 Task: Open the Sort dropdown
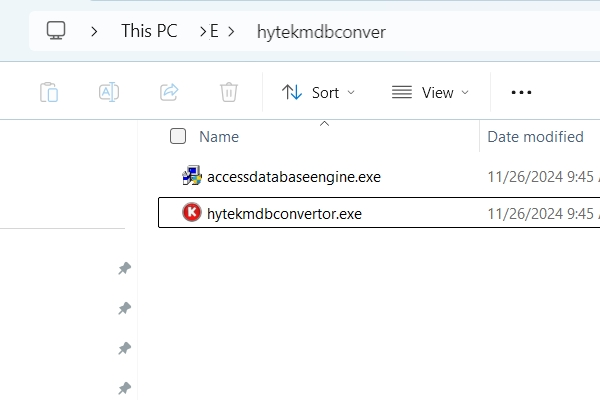click(318, 92)
